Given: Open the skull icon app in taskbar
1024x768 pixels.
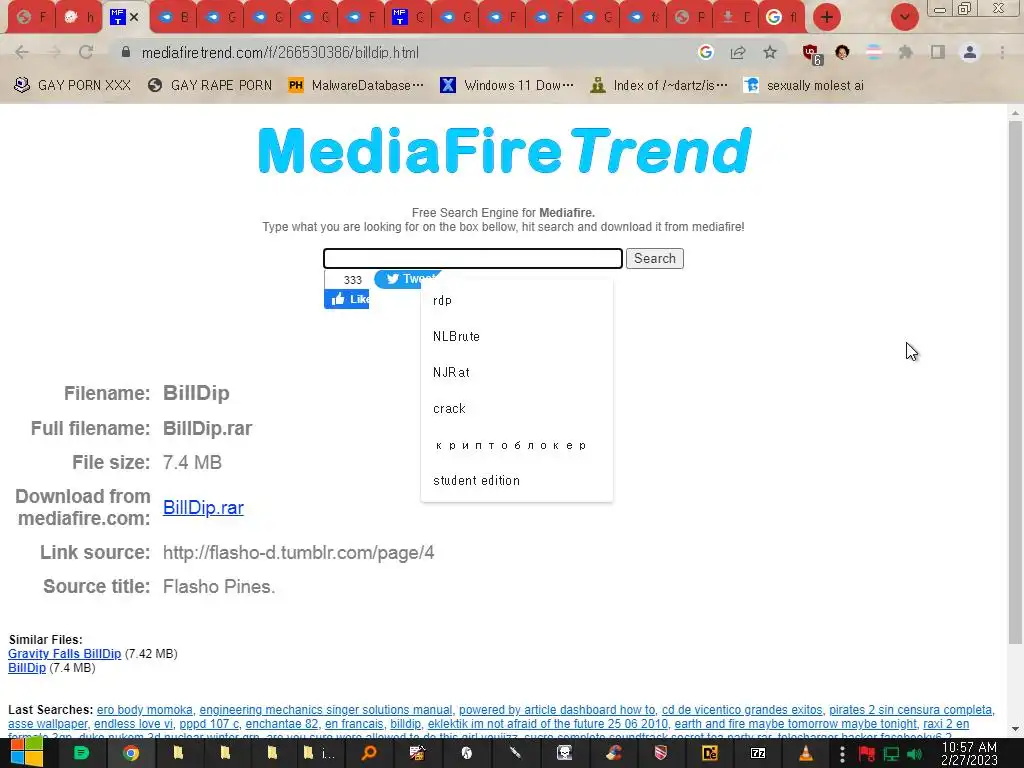Looking at the screenshot, I should point(564,754).
